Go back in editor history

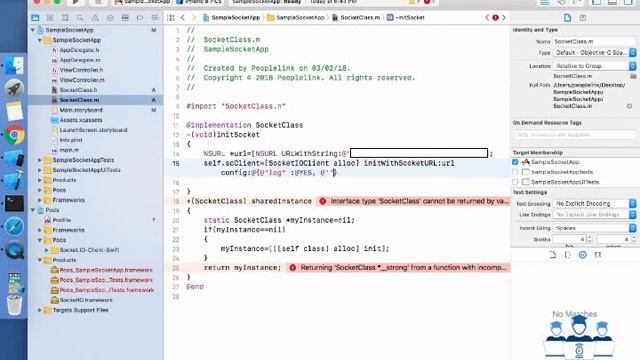183,18
